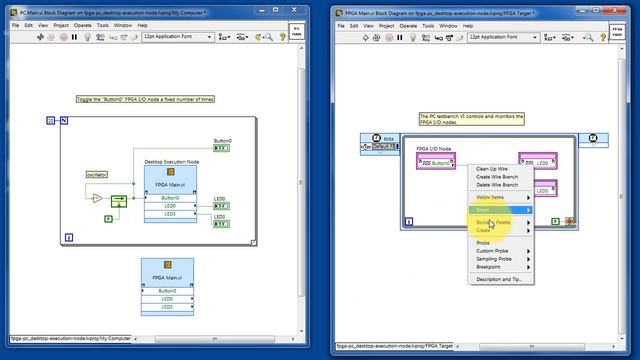The height and width of the screenshot is (360, 640).
Task: Open the font dropdown in FPGA Main window
Action: pos(504,37)
